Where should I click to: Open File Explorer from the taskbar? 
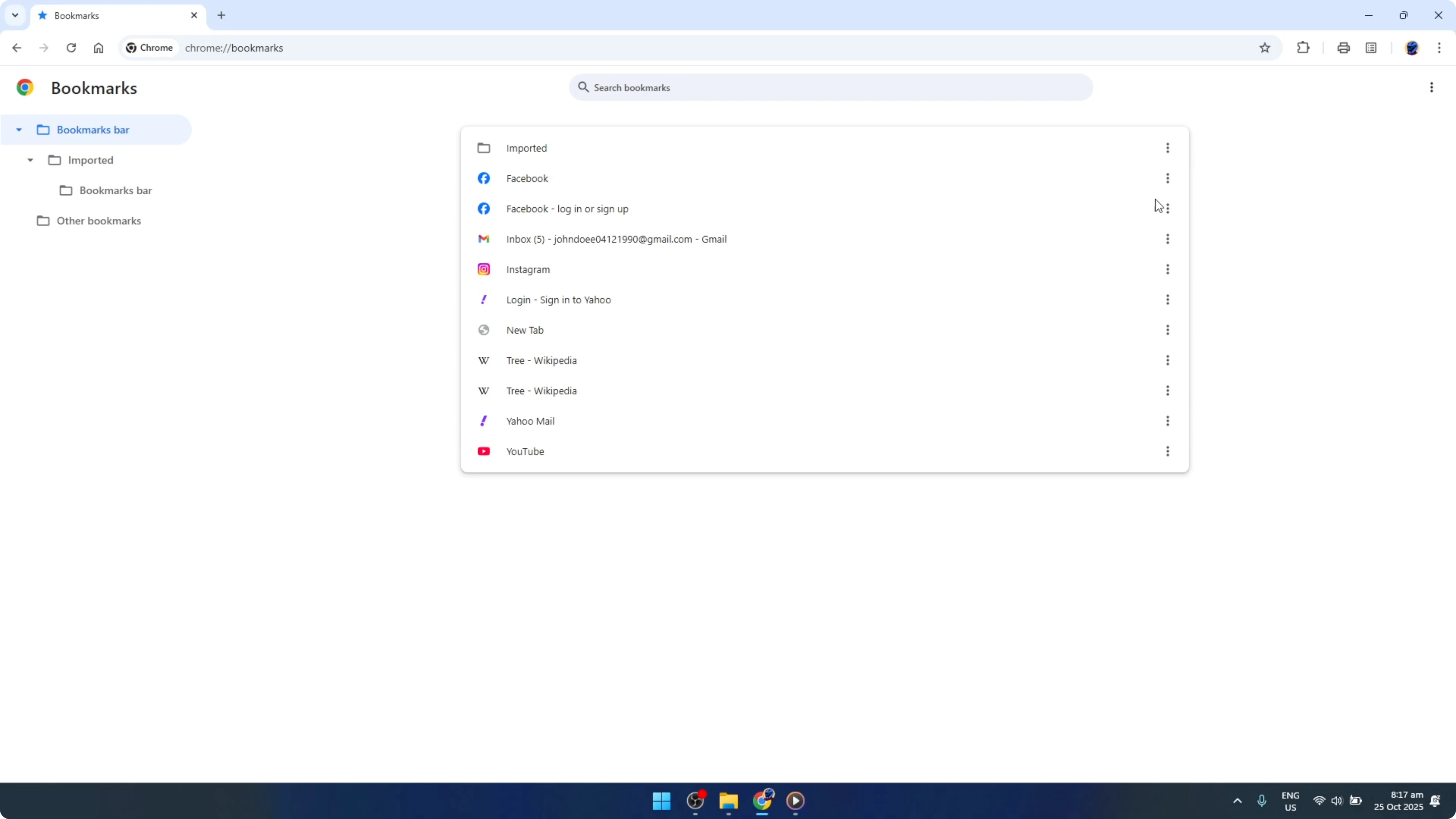(x=728, y=801)
